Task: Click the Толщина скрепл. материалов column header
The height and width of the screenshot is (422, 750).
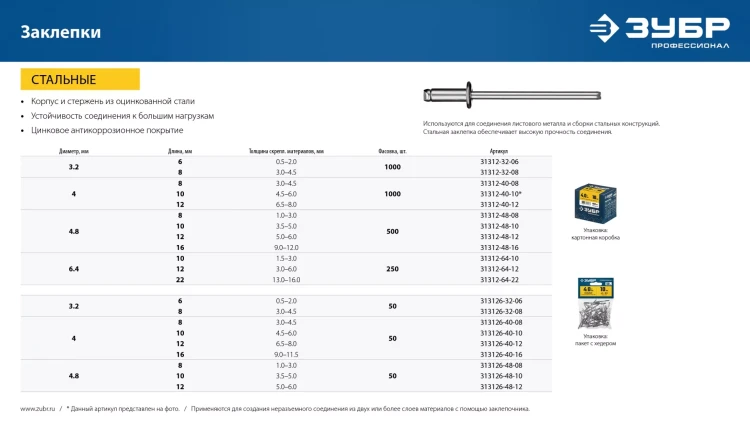Action: coord(286,151)
